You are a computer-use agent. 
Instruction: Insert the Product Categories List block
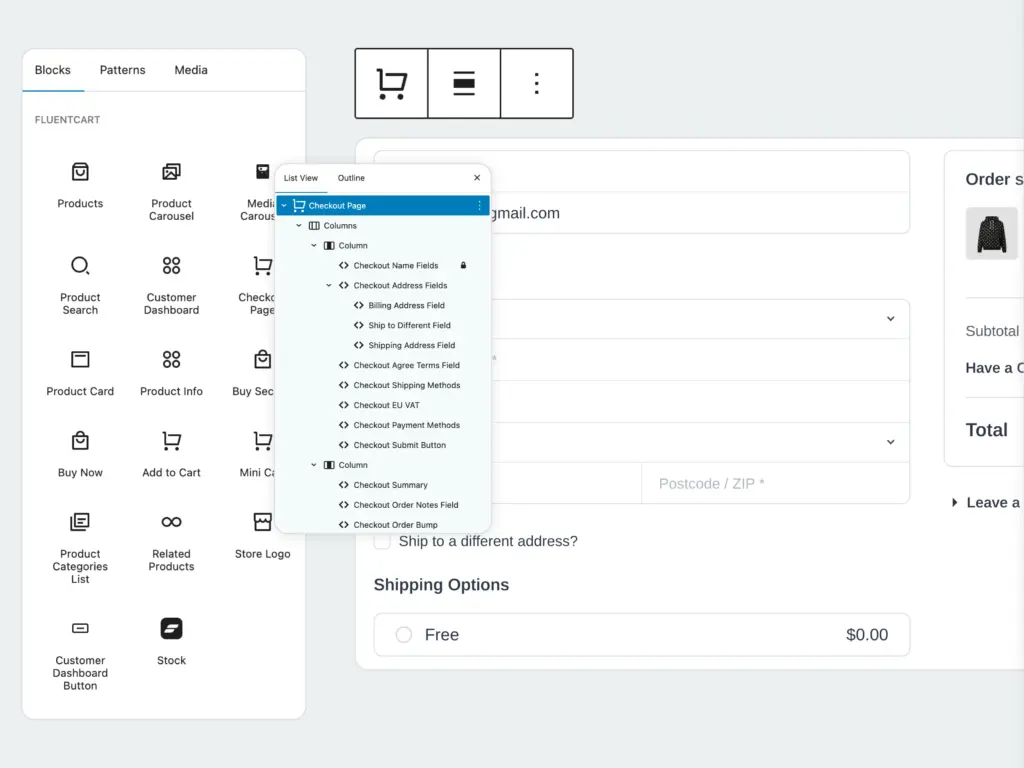[80, 547]
